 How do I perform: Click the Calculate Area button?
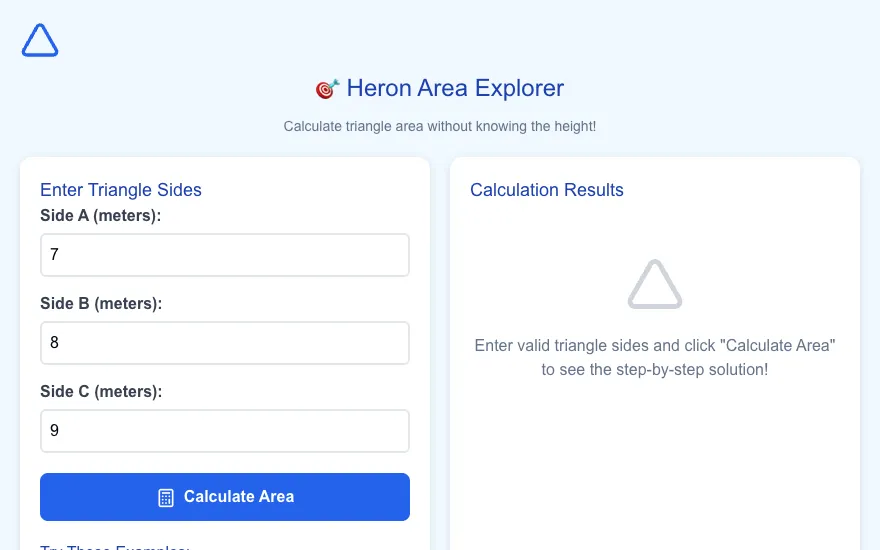click(224, 497)
